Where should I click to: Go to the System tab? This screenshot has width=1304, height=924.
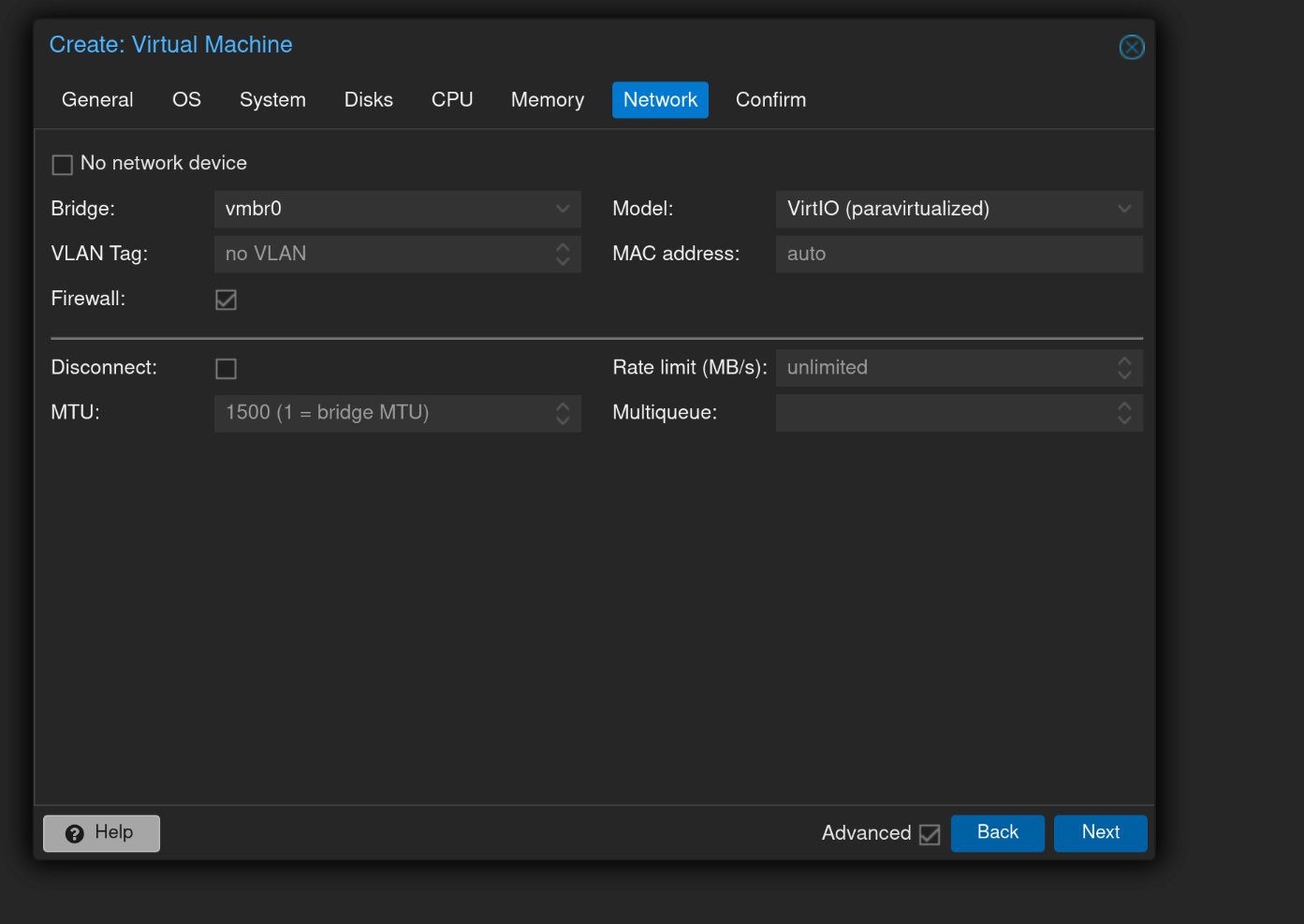(272, 100)
